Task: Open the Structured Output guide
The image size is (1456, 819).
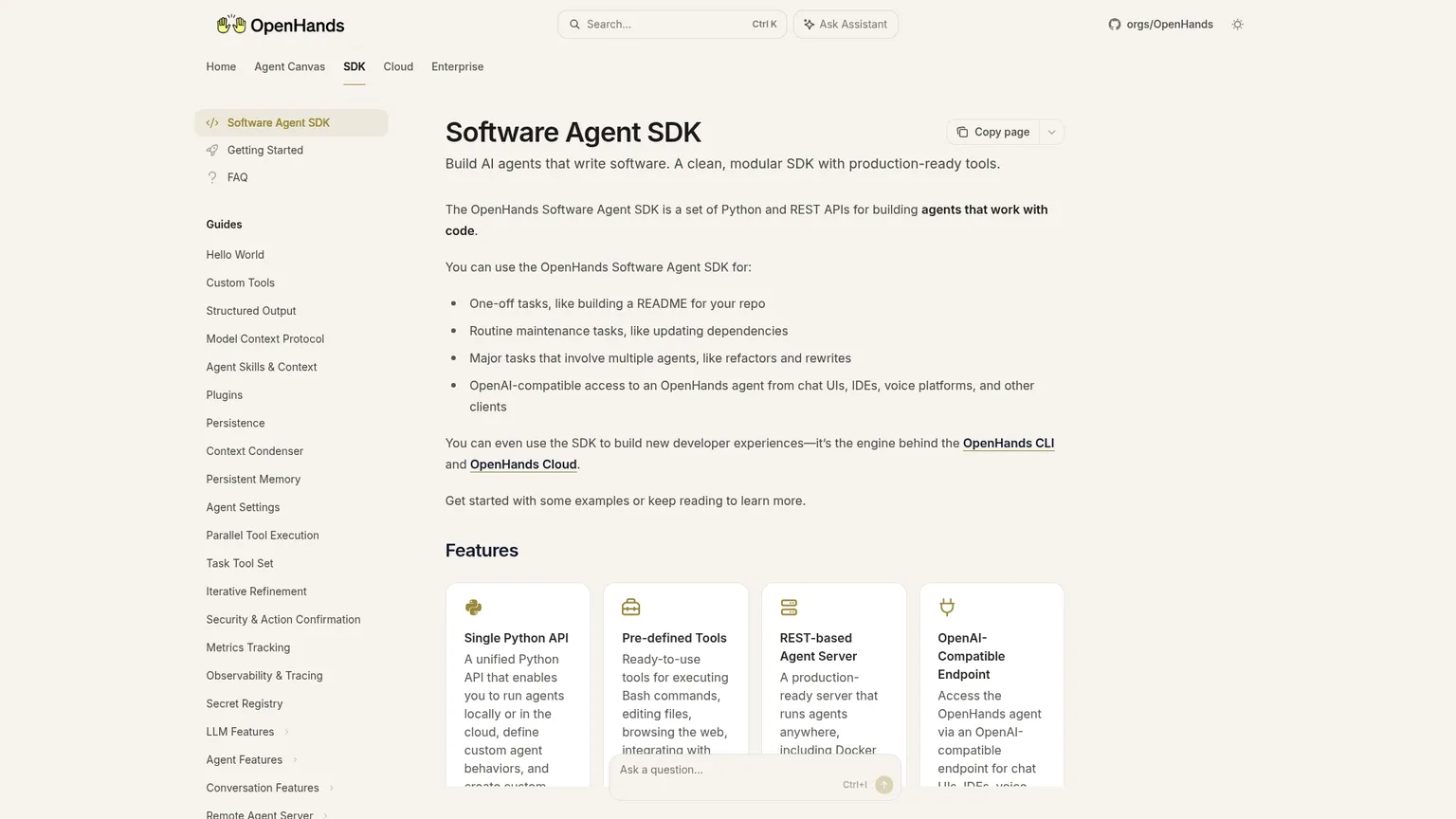Action: click(x=251, y=311)
